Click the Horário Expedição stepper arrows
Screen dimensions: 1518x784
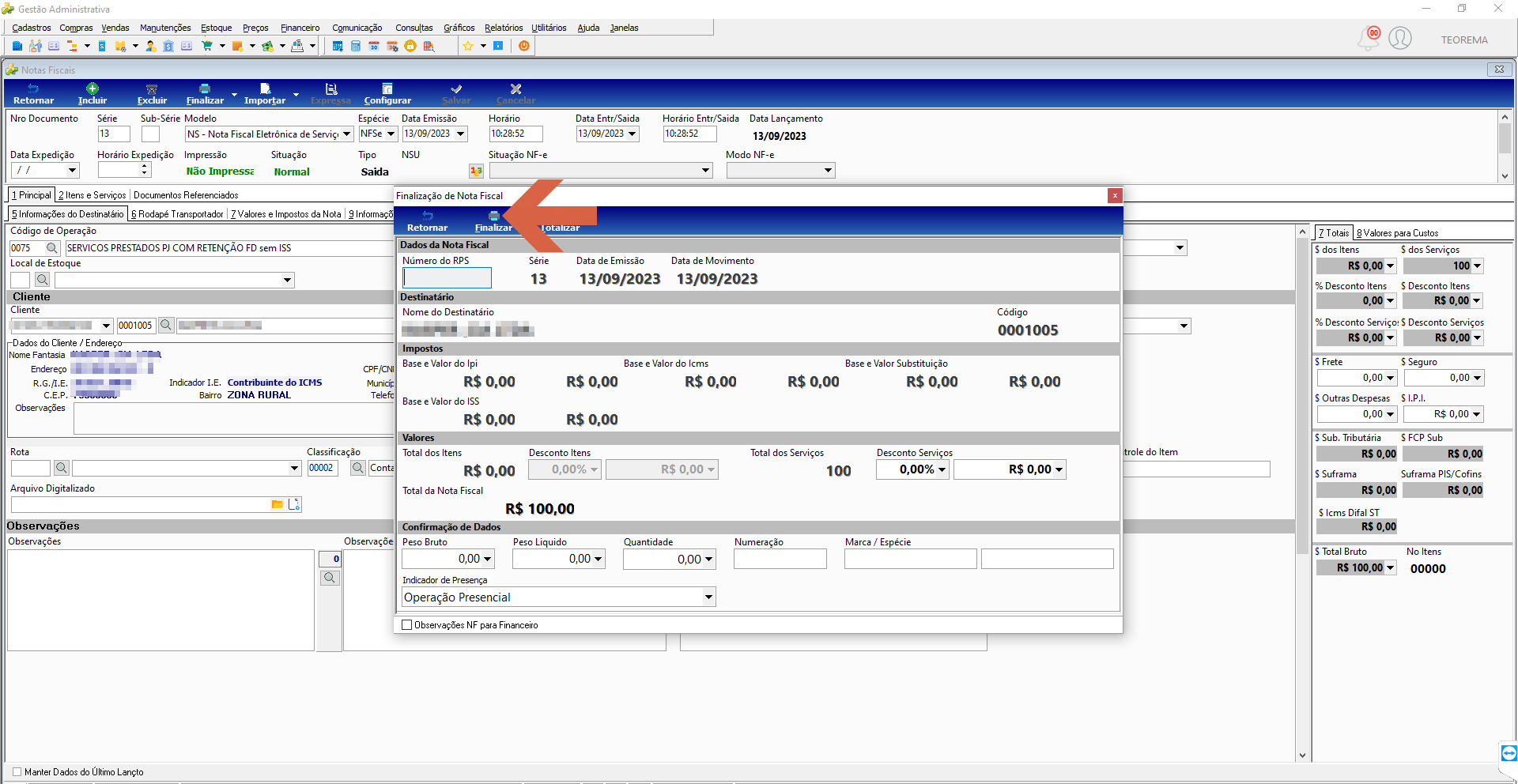click(145, 170)
